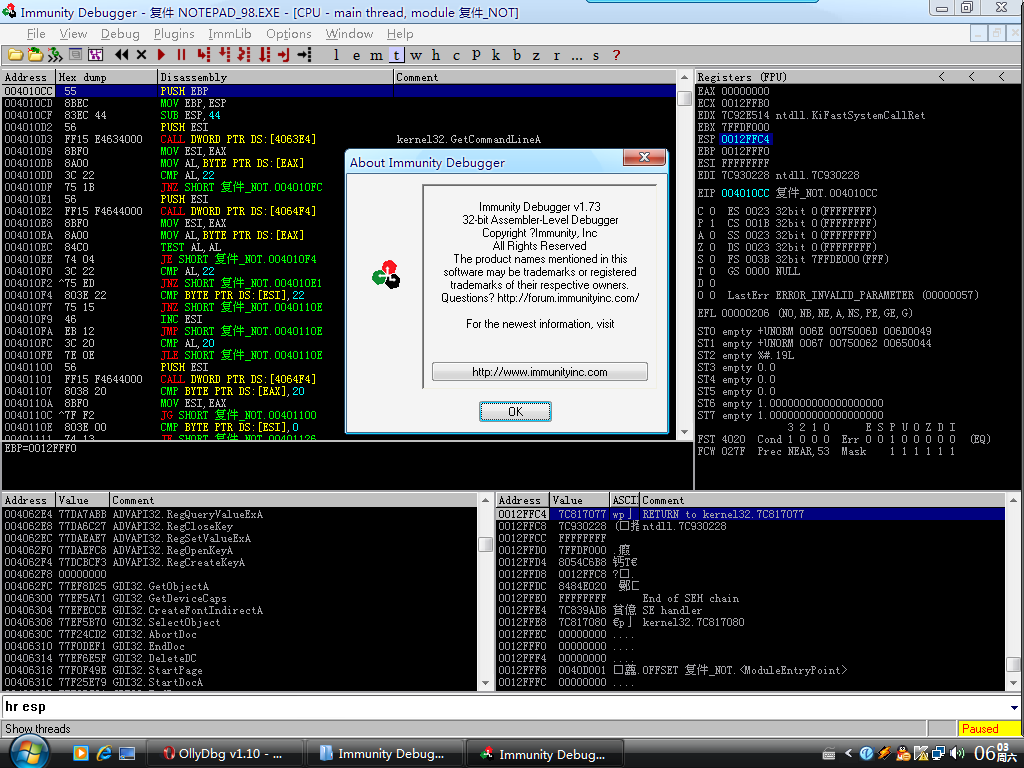Screen dimensions: 1024x768
Task: Open Windows list with 'w' button
Action: tap(416, 56)
